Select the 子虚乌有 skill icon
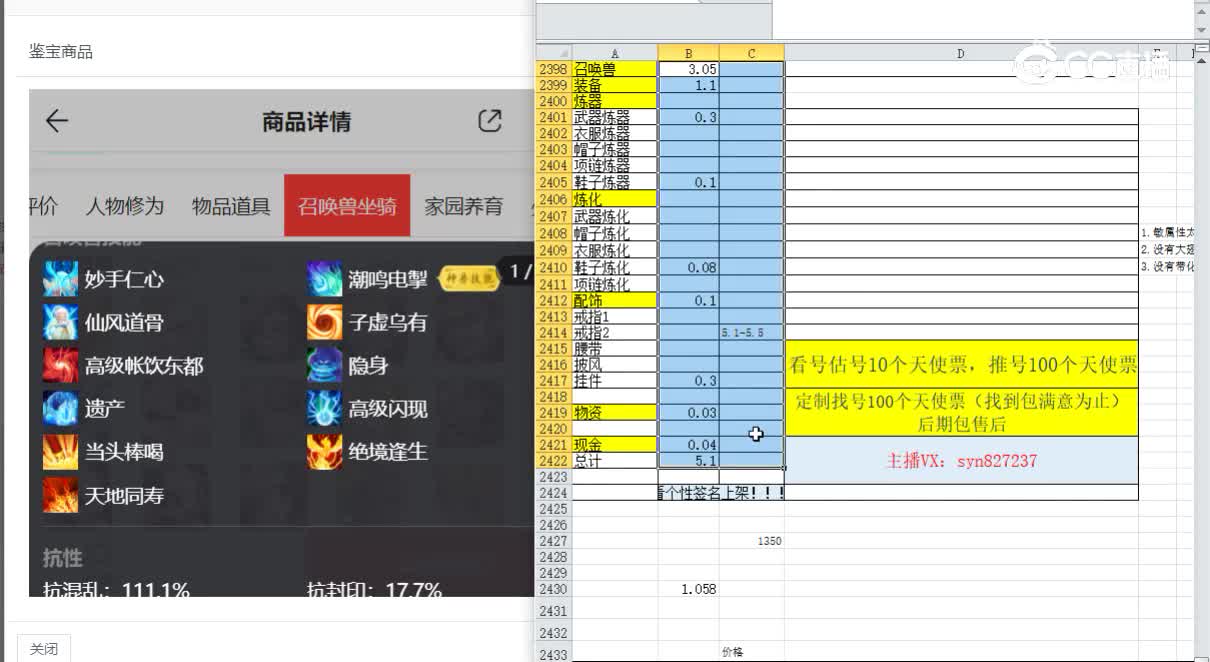This screenshot has width=1210, height=662. pyautogui.click(x=324, y=322)
